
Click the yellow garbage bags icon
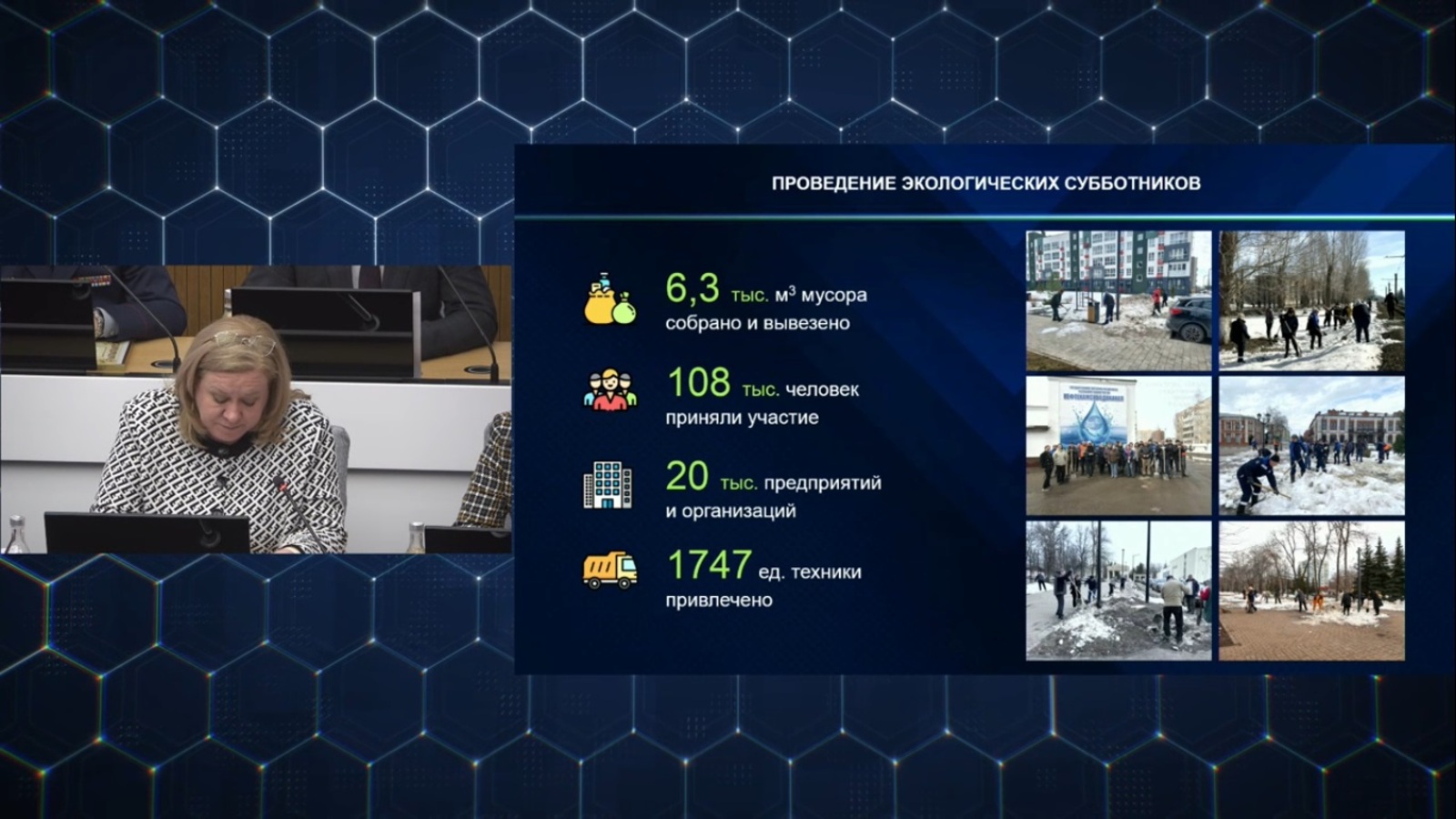pyautogui.click(x=609, y=298)
